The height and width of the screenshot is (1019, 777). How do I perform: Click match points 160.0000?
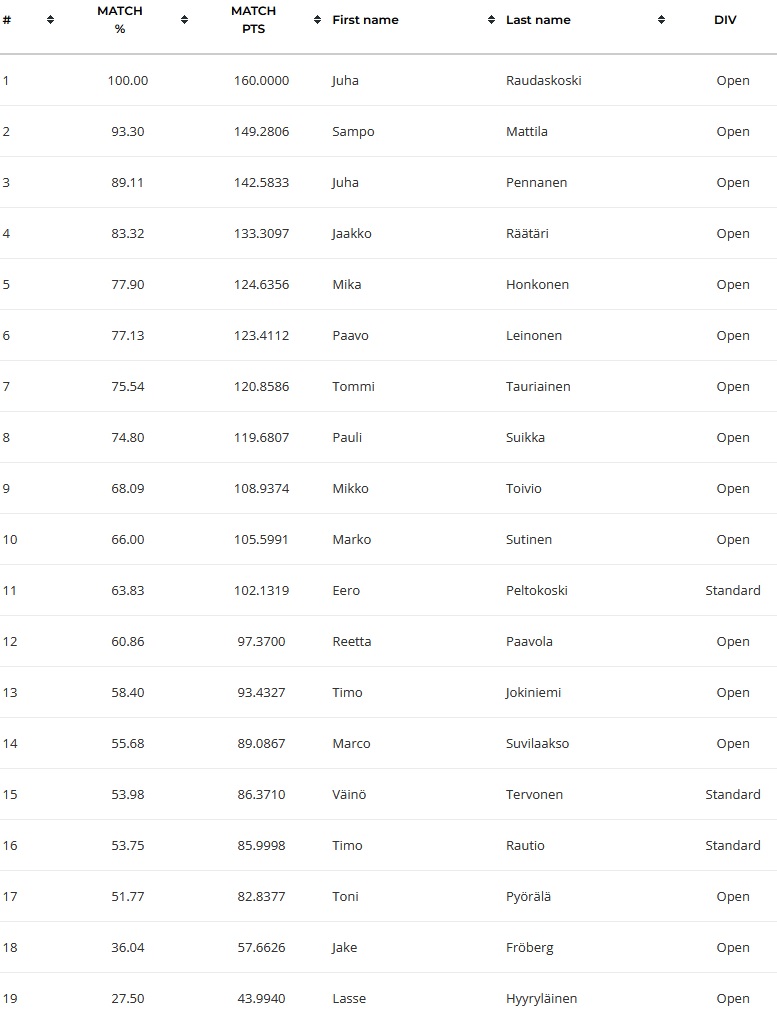click(x=261, y=81)
